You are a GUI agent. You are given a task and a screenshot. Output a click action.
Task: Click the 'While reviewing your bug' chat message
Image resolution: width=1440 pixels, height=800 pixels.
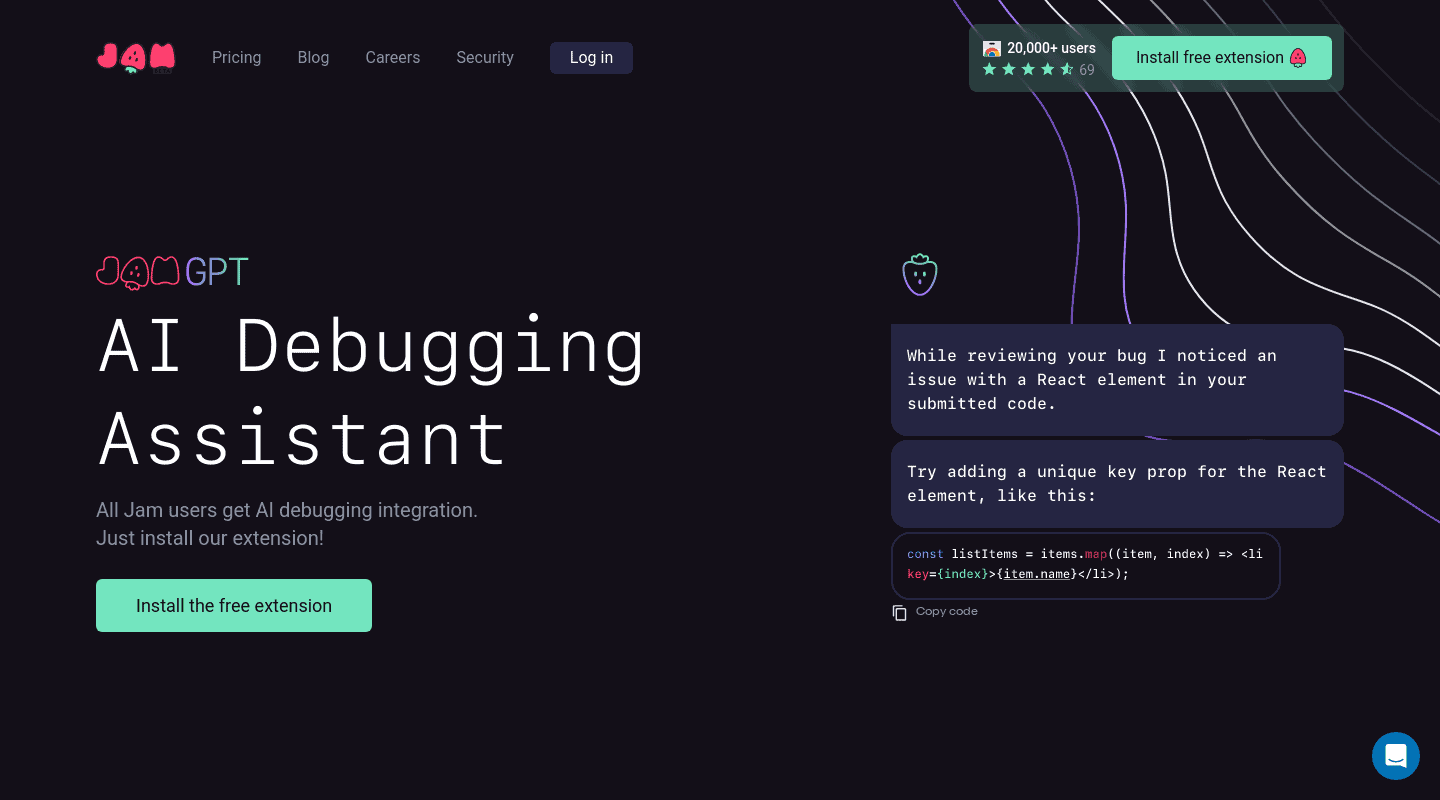pos(1117,380)
